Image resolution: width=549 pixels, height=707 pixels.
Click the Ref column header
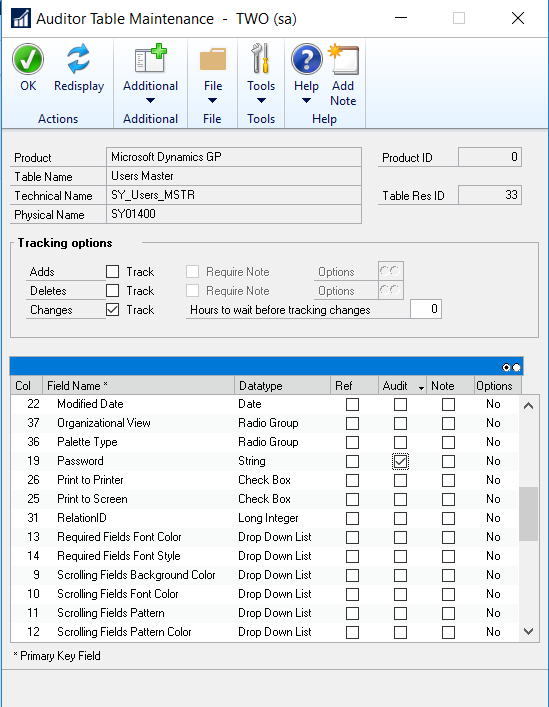(354, 386)
